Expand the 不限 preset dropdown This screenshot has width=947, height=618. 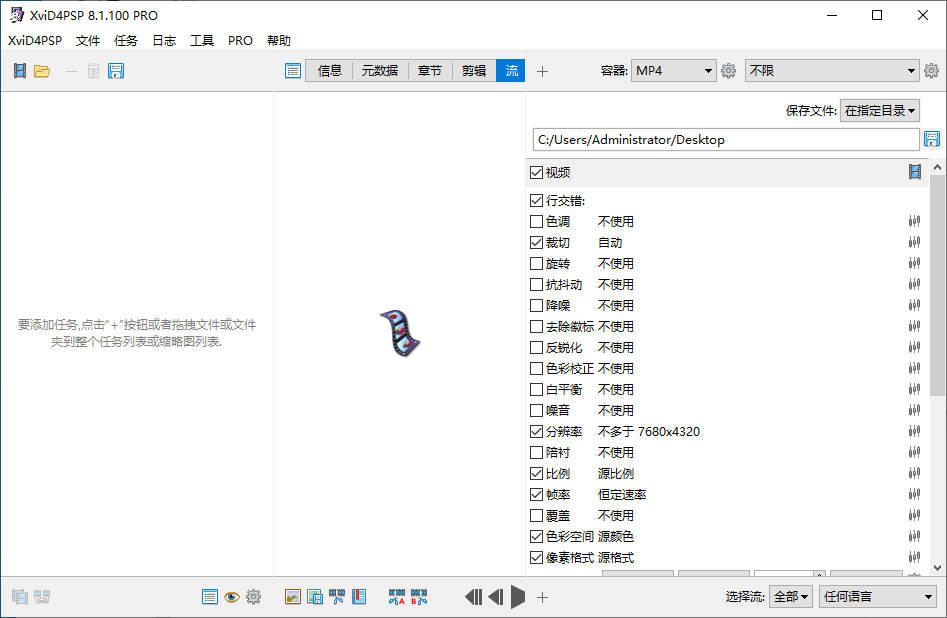pyautogui.click(x=832, y=71)
